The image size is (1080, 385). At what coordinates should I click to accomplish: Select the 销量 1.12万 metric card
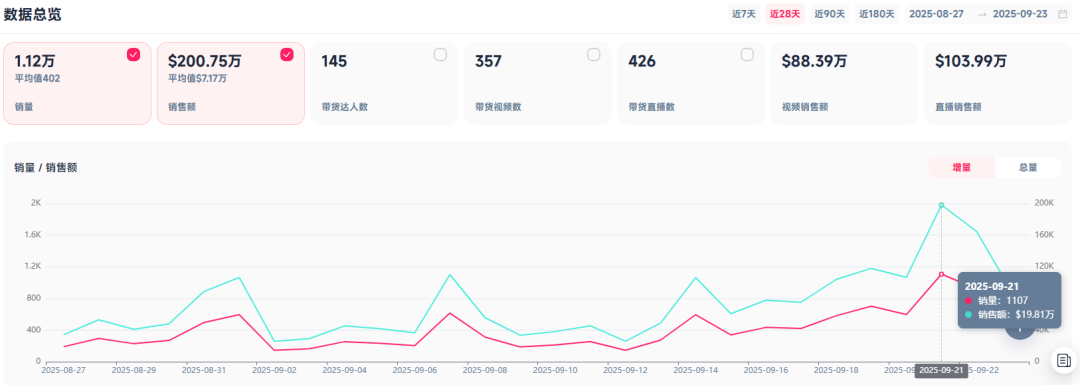point(77,83)
